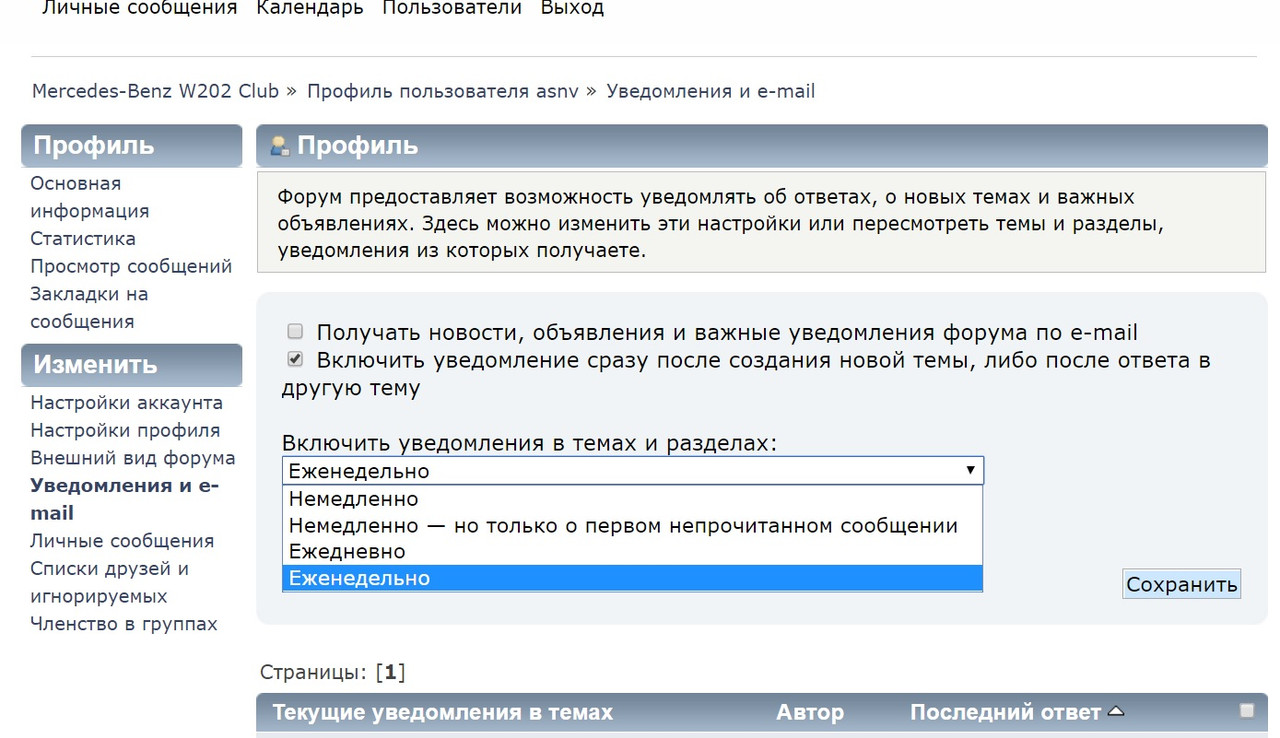This screenshot has height=738, width=1280.
Task: Click the Уведомления и e-mail breadcrumb
Action: coord(711,91)
